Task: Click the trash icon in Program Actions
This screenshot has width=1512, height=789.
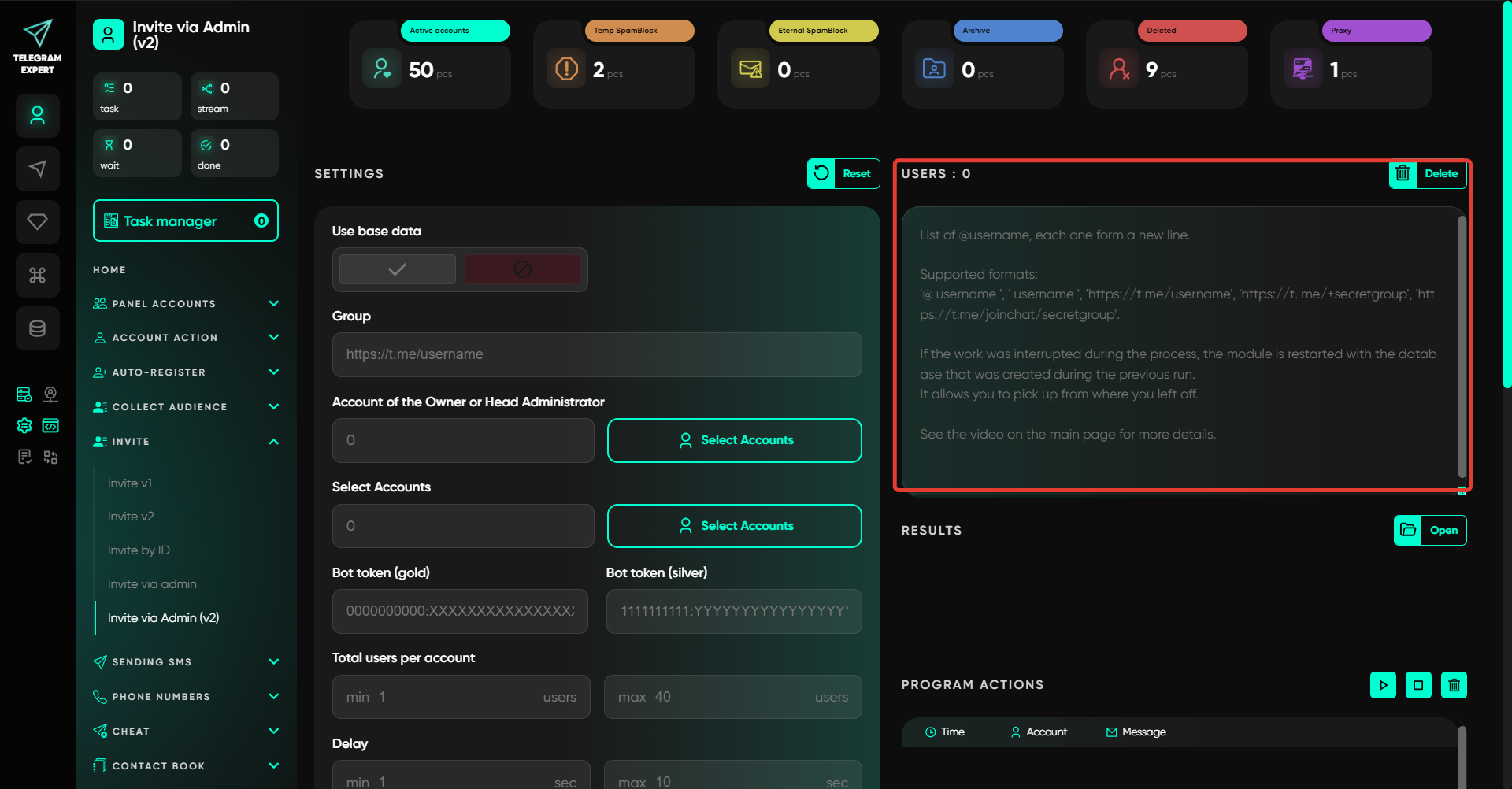Action: coord(1454,685)
